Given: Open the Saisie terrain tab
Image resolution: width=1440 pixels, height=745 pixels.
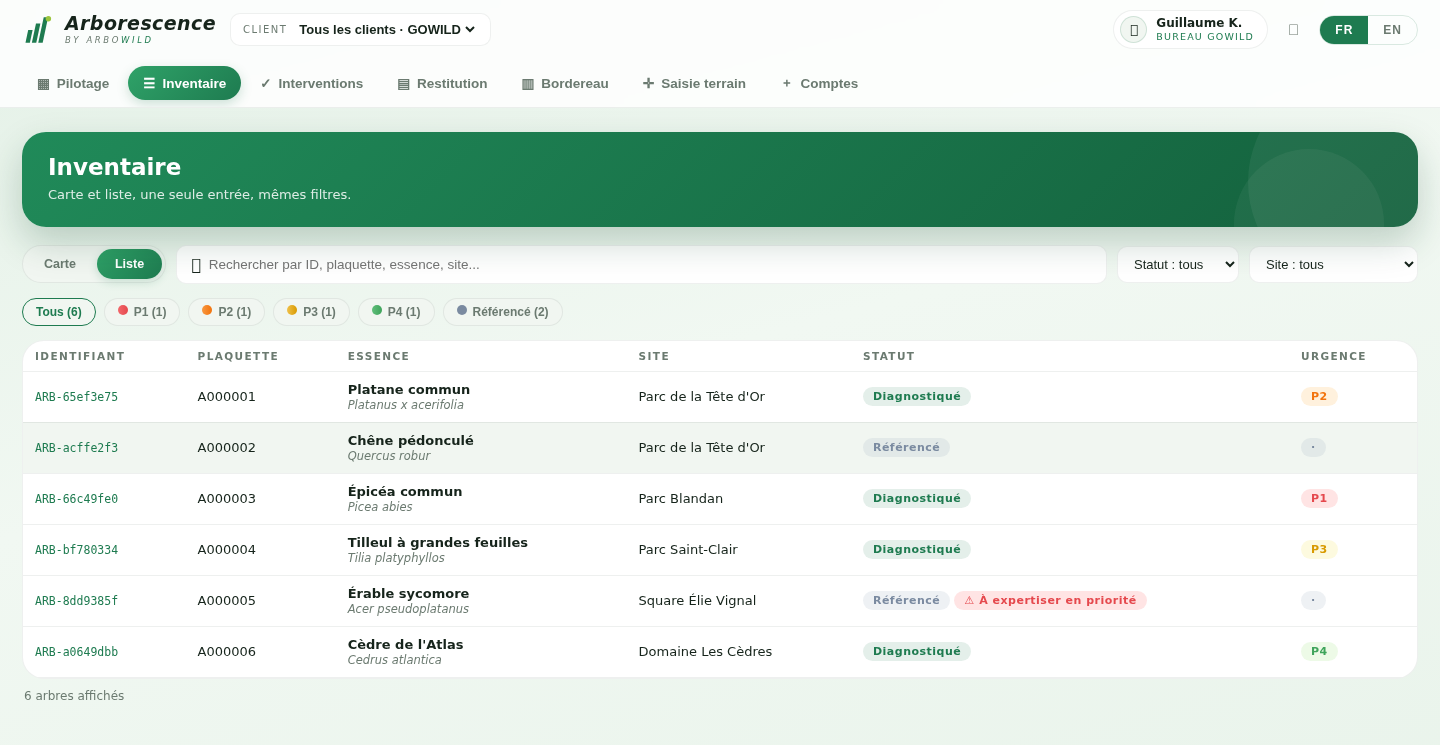Looking at the screenshot, I should 694,83.
